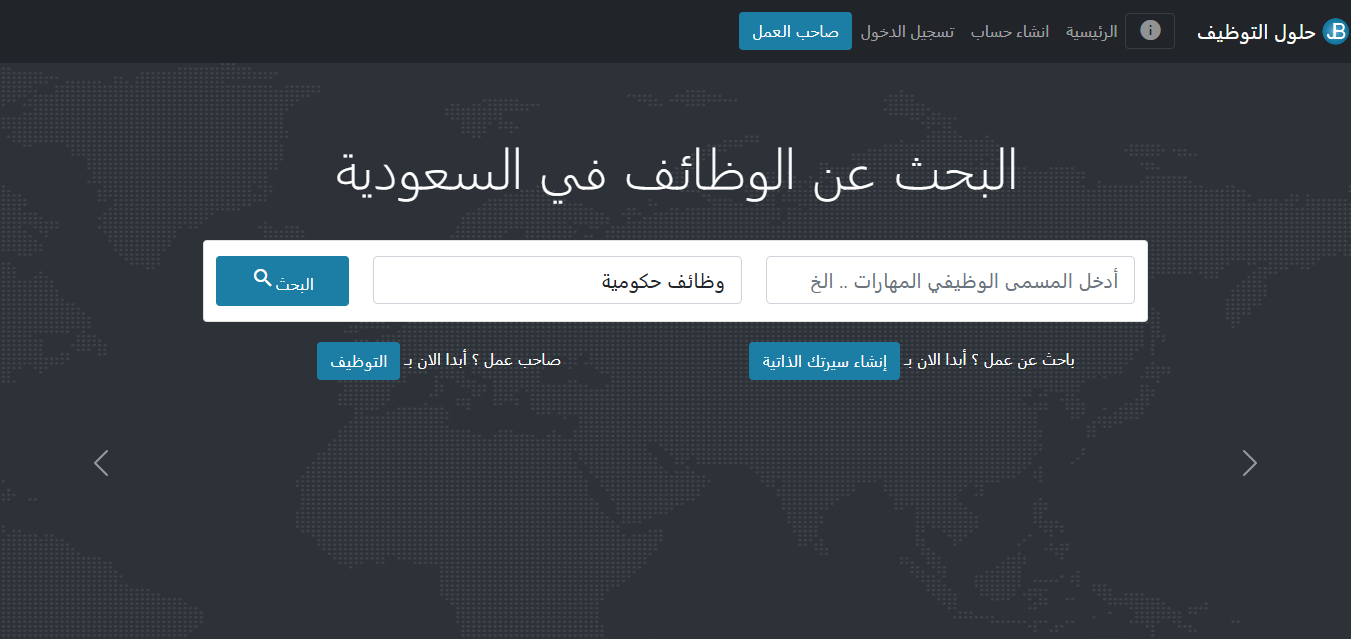The height and width of the screenshot is (639, 1351).
Task: Click the JB circular logo icon
Action: tap(1334, 32)
